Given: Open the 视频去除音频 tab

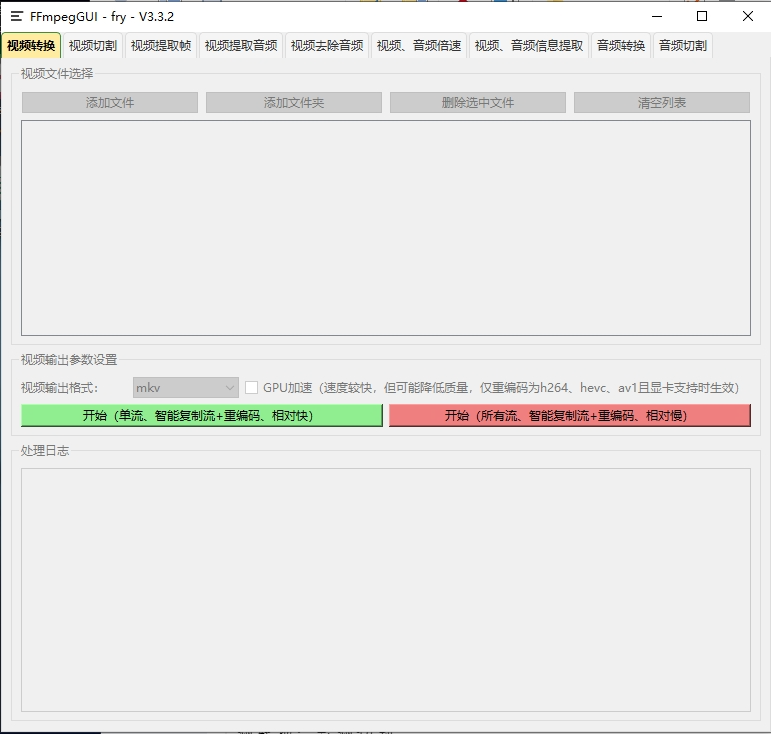Looking at the screenshot, I should coord(327,46).
